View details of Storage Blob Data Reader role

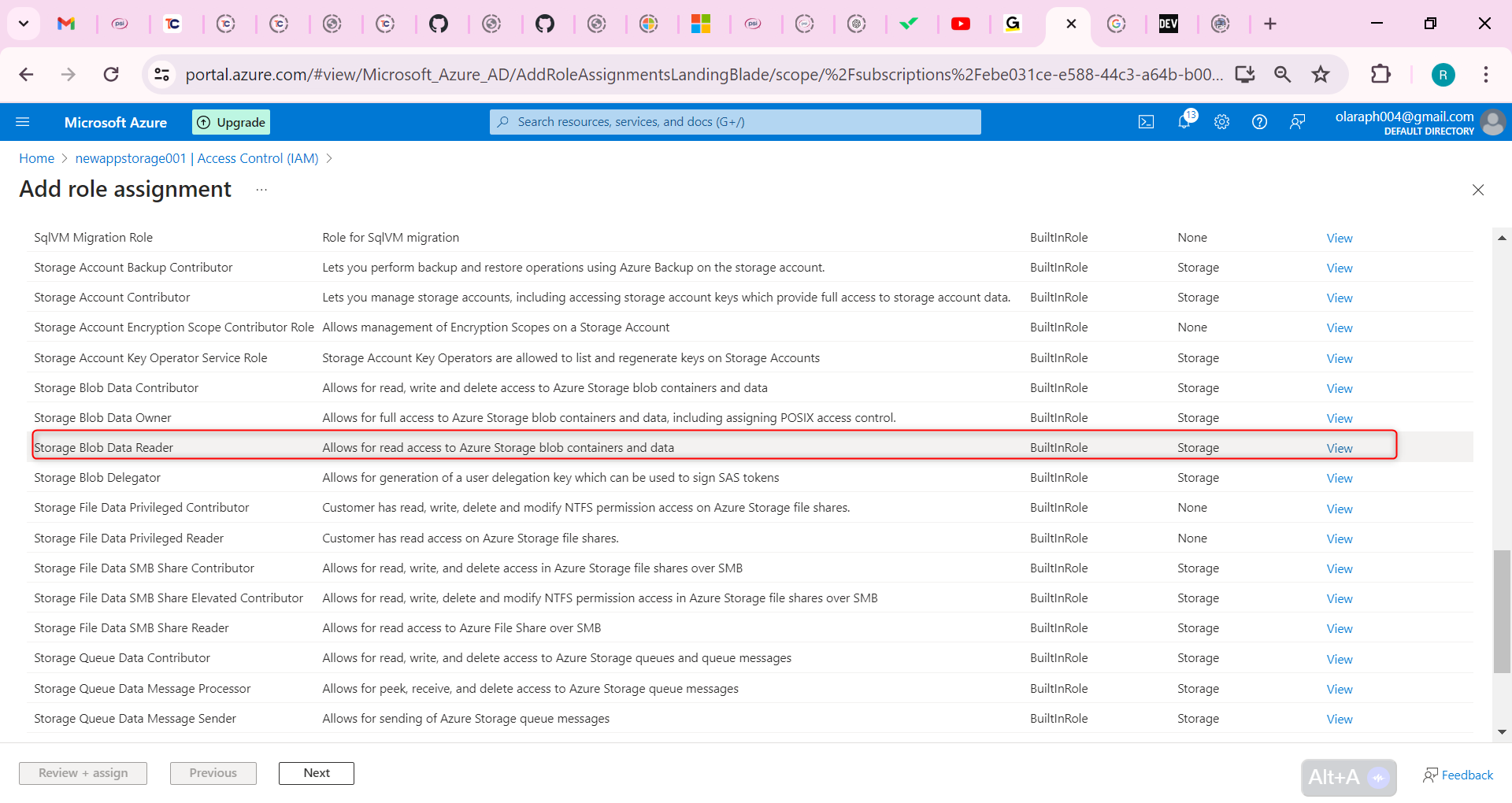click(1339, 447)
